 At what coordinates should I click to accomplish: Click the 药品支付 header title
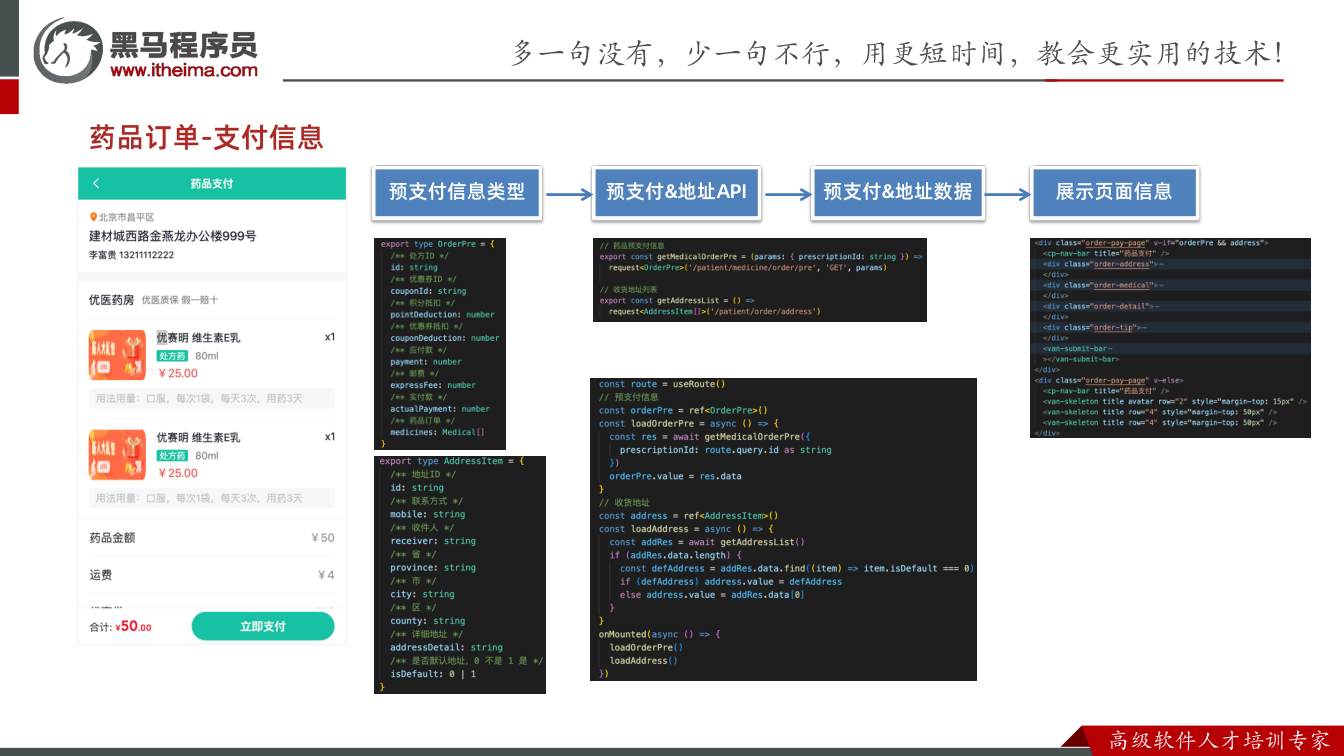click(212, 184)
